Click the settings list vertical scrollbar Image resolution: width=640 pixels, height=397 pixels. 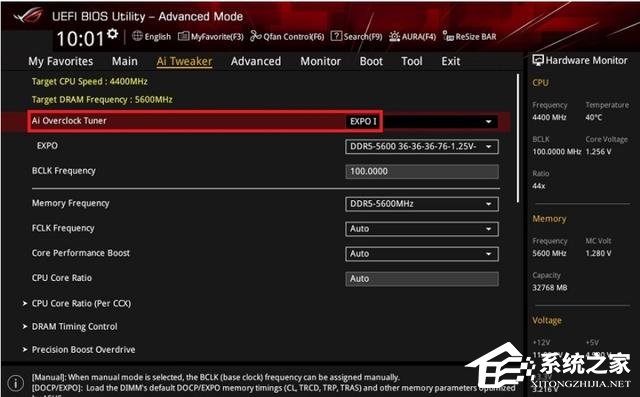point(518,138)
